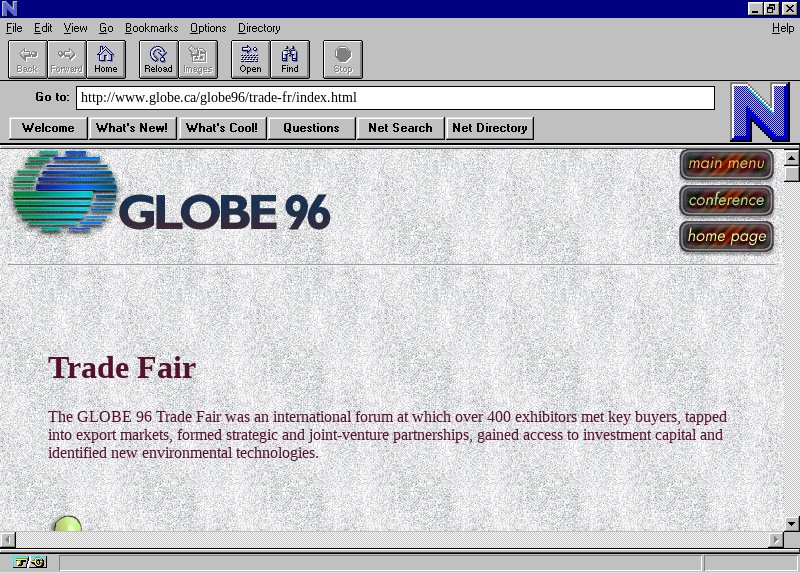Image resolution: width=800 pixels, height=573 pixels.
Task: Open the File menu
Action: click(x=14, y=28)
